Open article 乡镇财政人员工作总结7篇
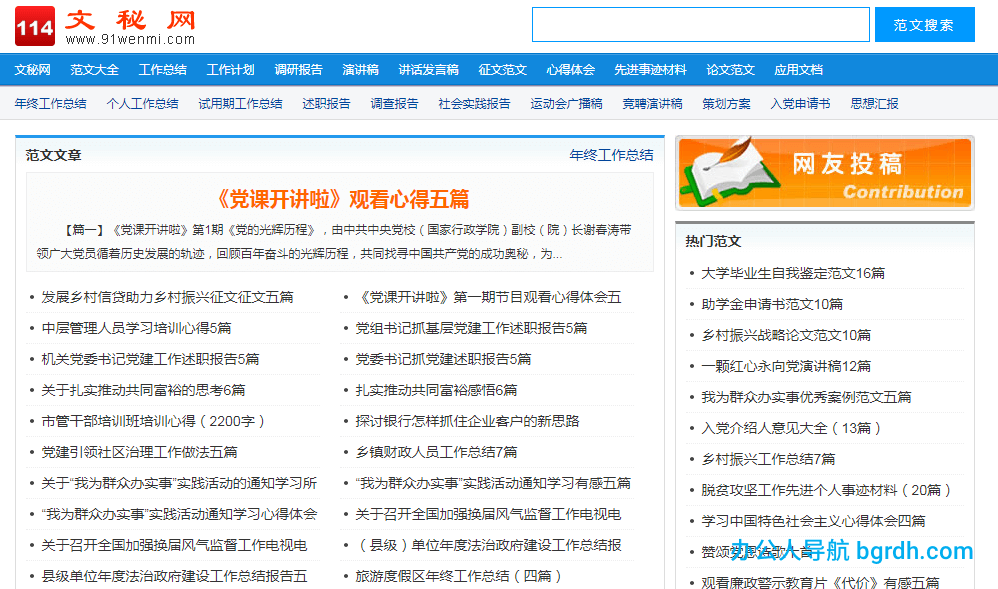This screenshot has width=998, height=589. (x=436, y=452)
